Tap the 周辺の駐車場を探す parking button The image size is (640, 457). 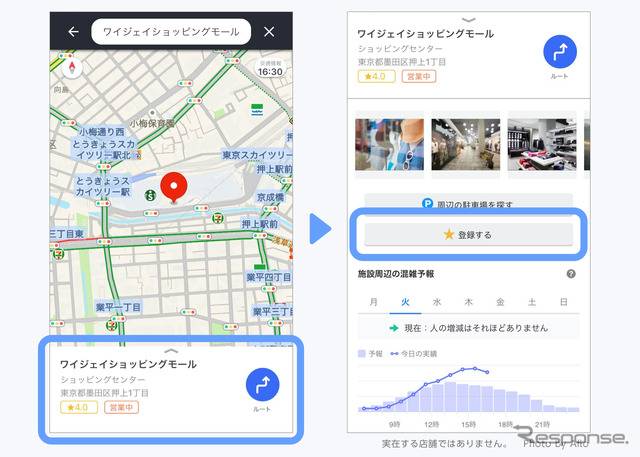click(x=469, y=202)
